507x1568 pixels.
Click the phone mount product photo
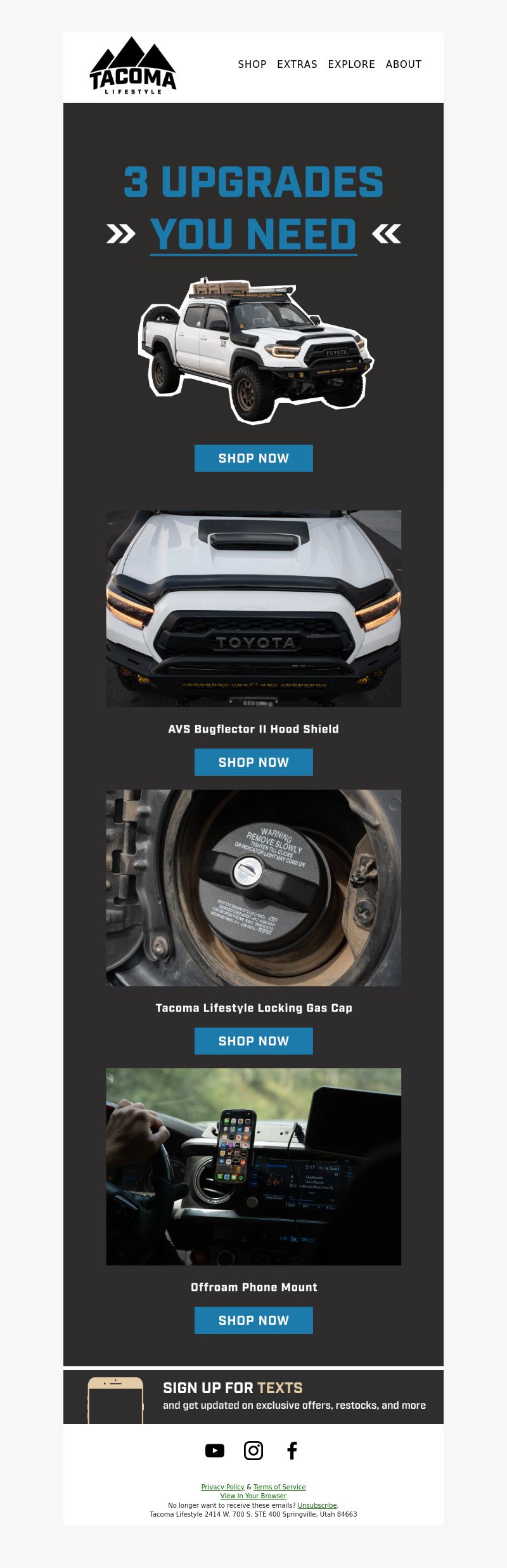pos(253,1166)
